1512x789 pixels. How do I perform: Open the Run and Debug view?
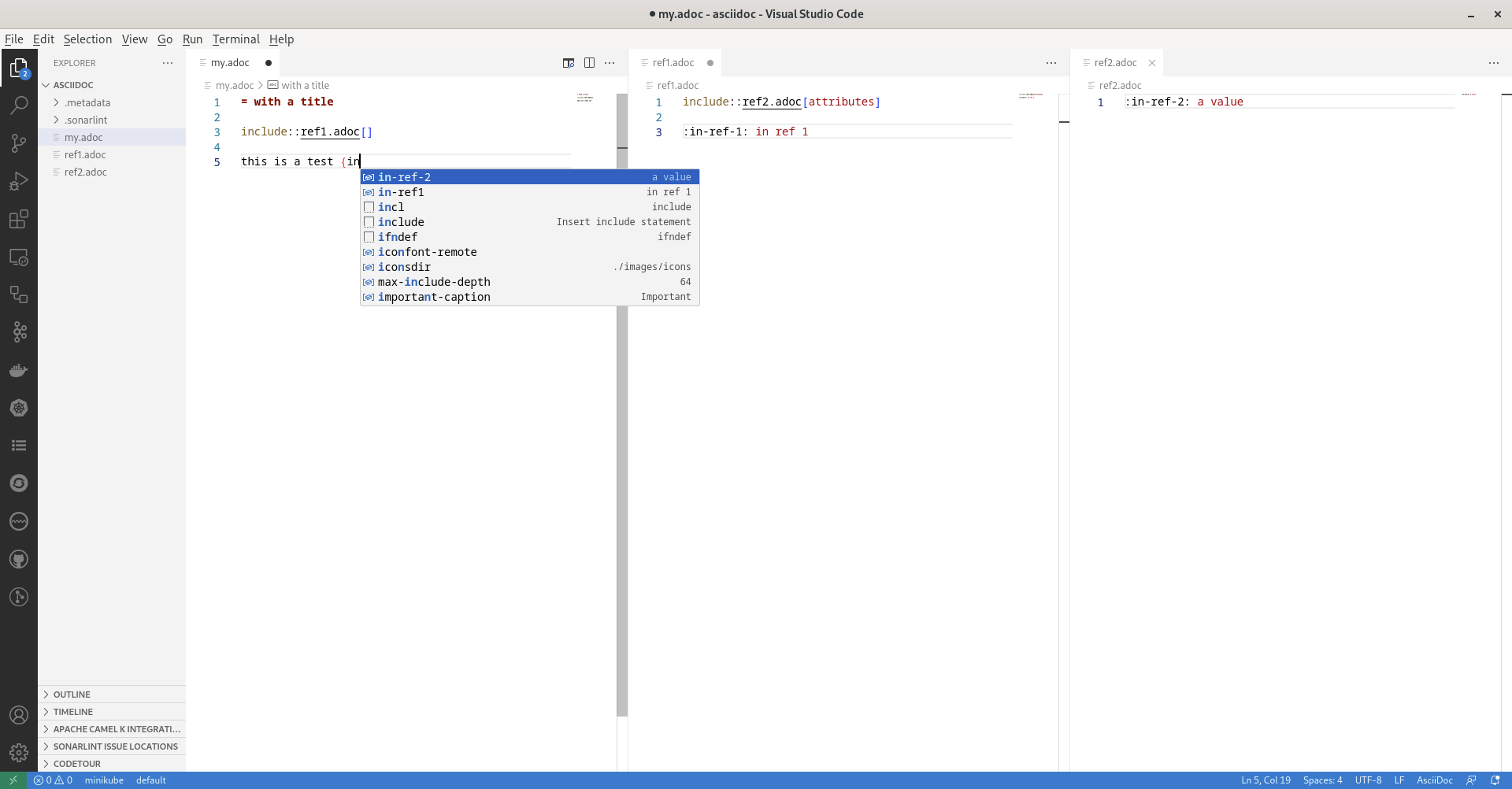tap(19, 181)
